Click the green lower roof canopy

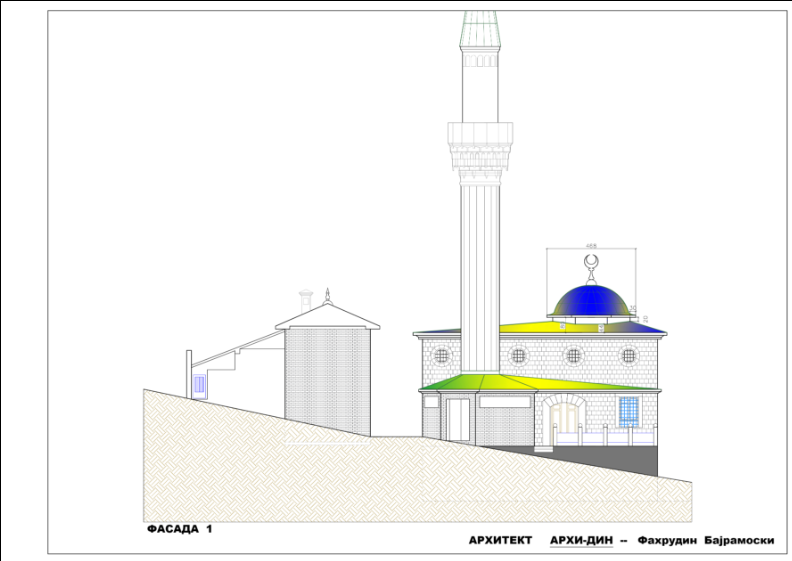(x=540, y=382)
